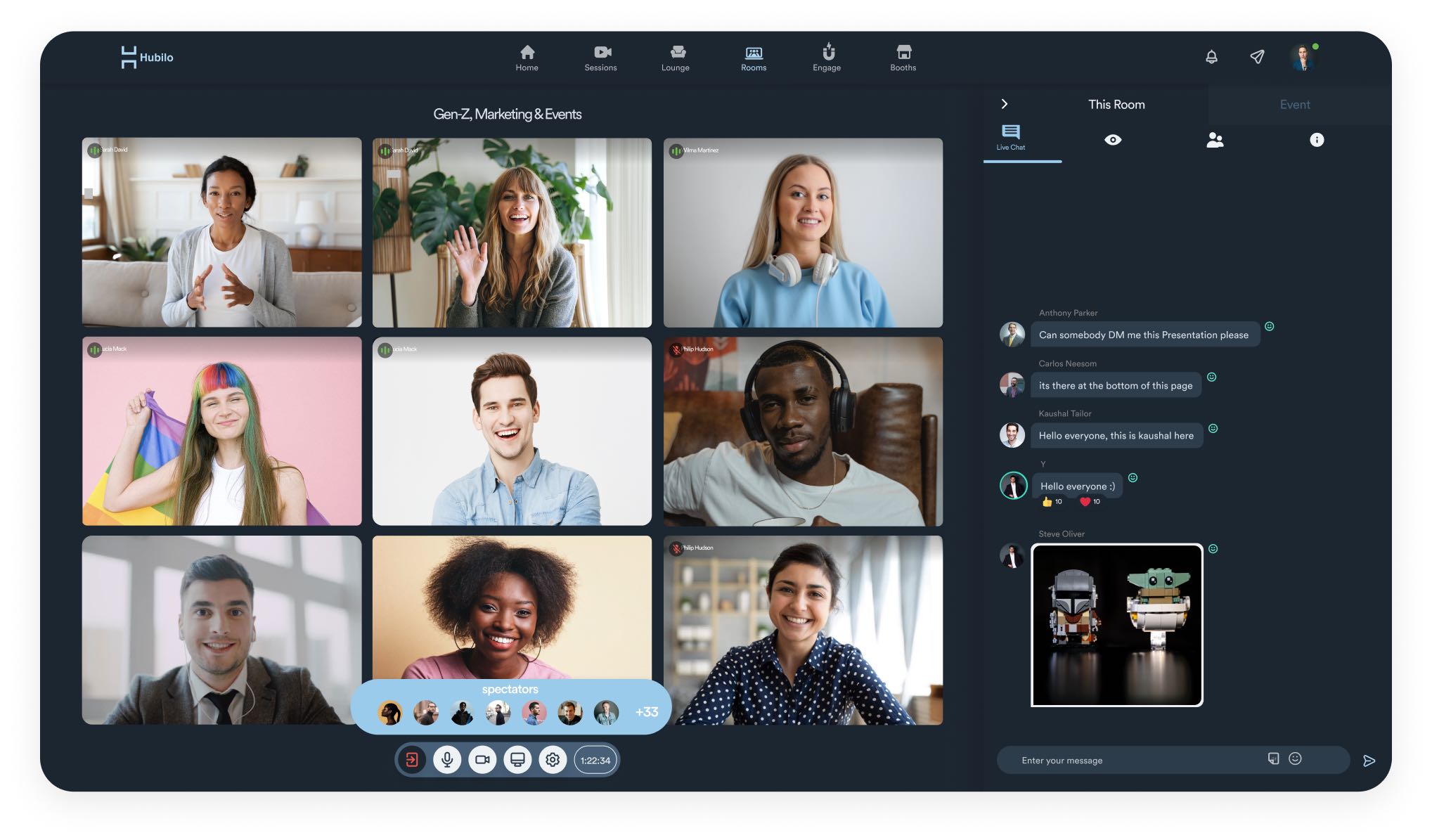Click the last spectator avatar before +33

(606, 713)
